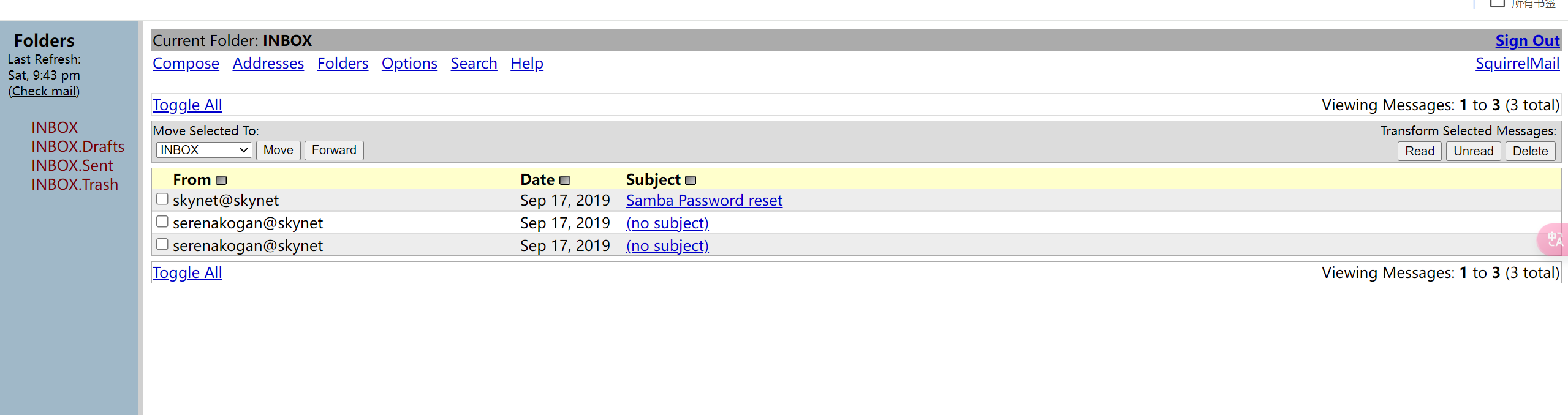Click the bookmarks folder icon at top right
The width and height of the screenshot is (1568, 415).
1497,4
